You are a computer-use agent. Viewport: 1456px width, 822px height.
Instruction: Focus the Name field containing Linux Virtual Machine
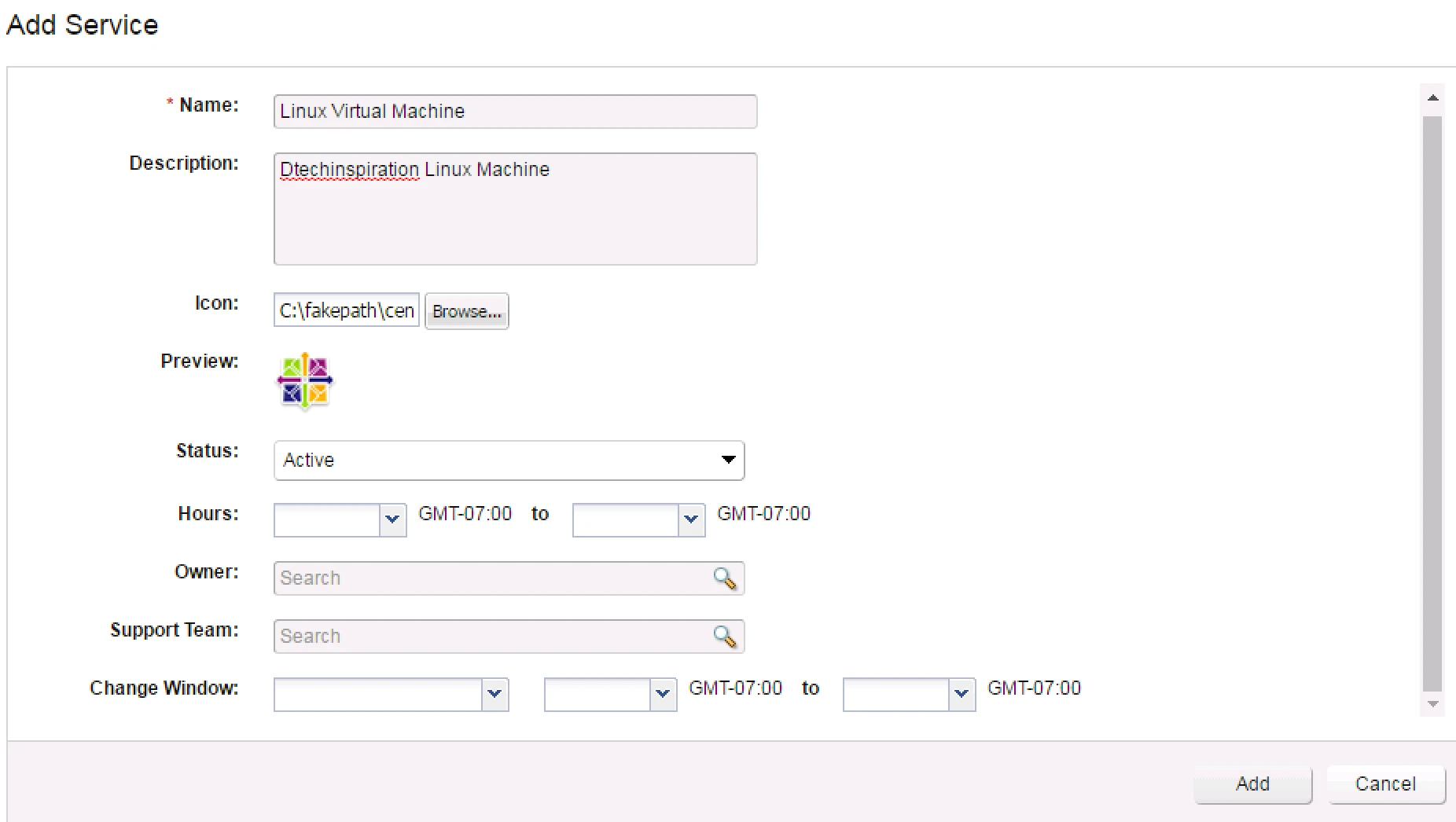pos(515,112)
